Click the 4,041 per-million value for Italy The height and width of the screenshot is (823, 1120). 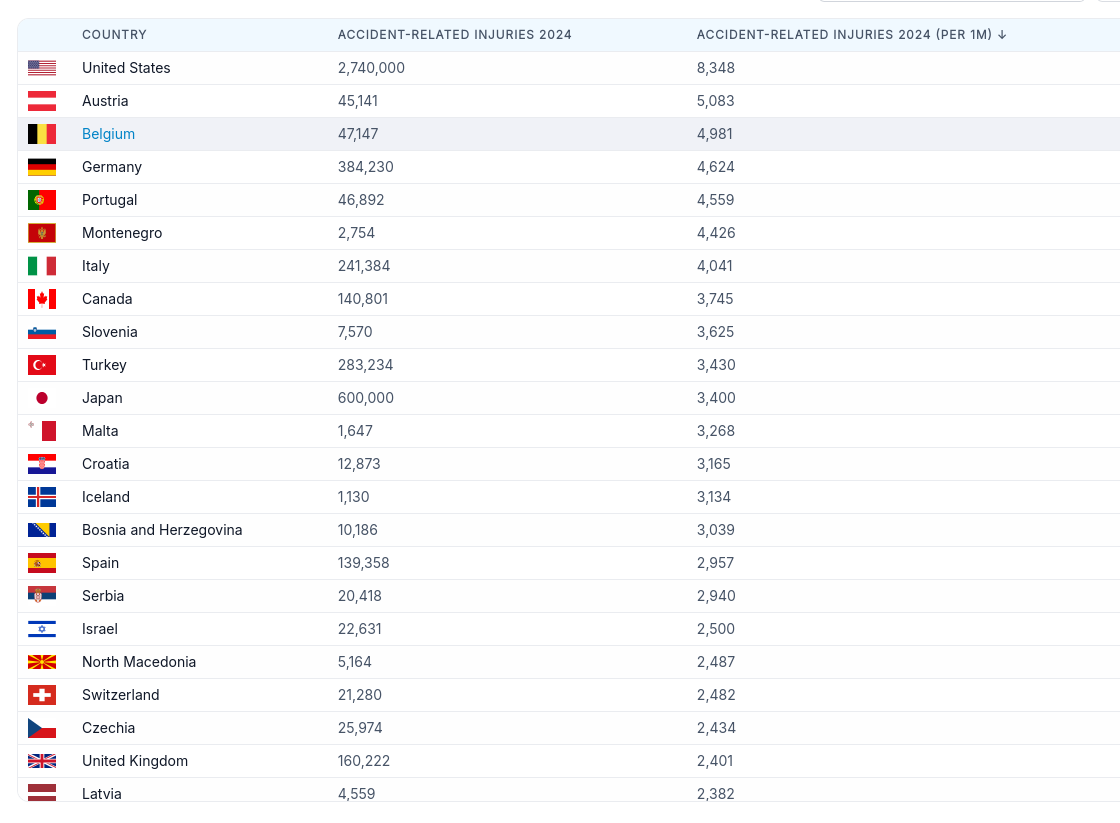click(x=715, y=266)
